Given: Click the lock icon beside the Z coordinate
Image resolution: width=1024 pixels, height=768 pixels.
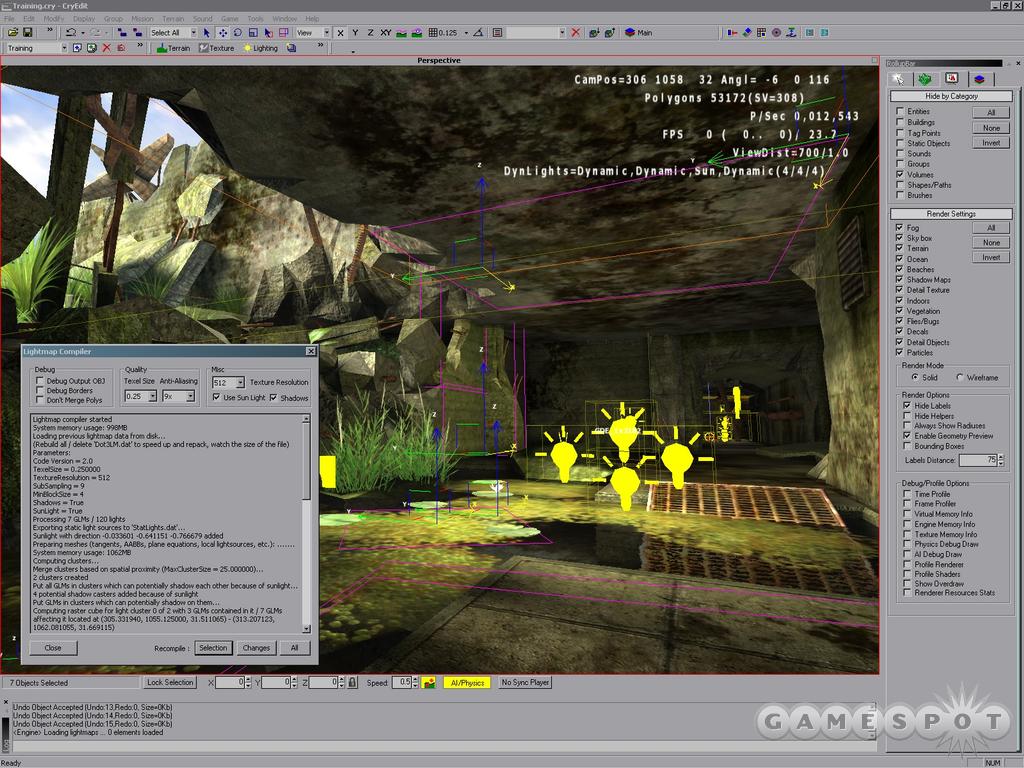Looking at the screenshot, I should (x=353, y=682).
